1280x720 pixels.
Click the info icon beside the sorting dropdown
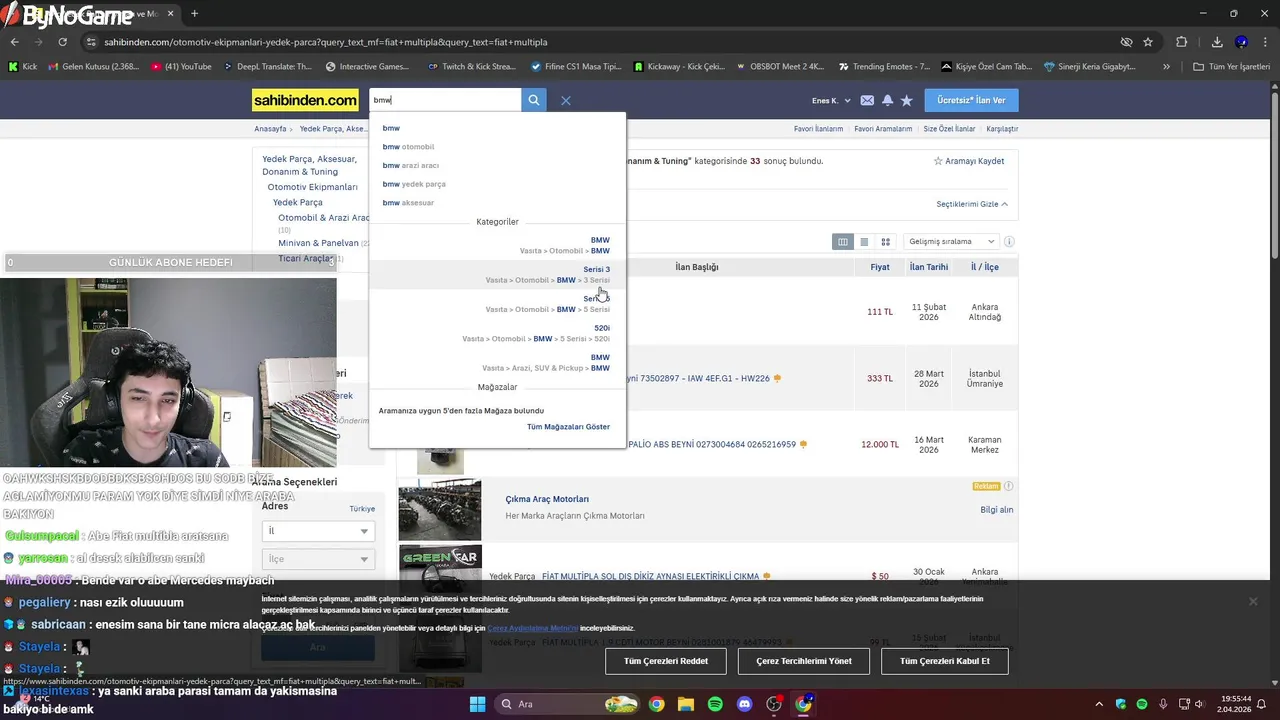1009,241
